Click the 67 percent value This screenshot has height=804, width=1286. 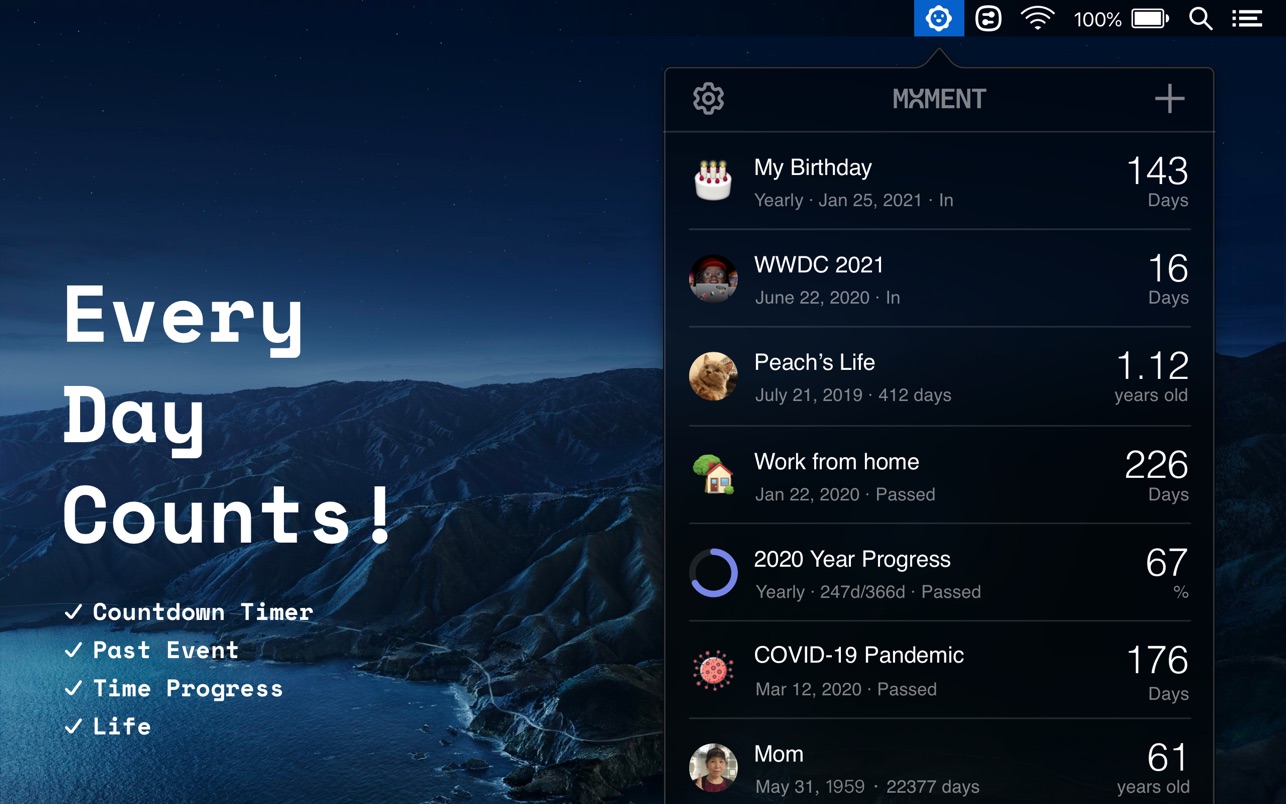coord(1167,563)
